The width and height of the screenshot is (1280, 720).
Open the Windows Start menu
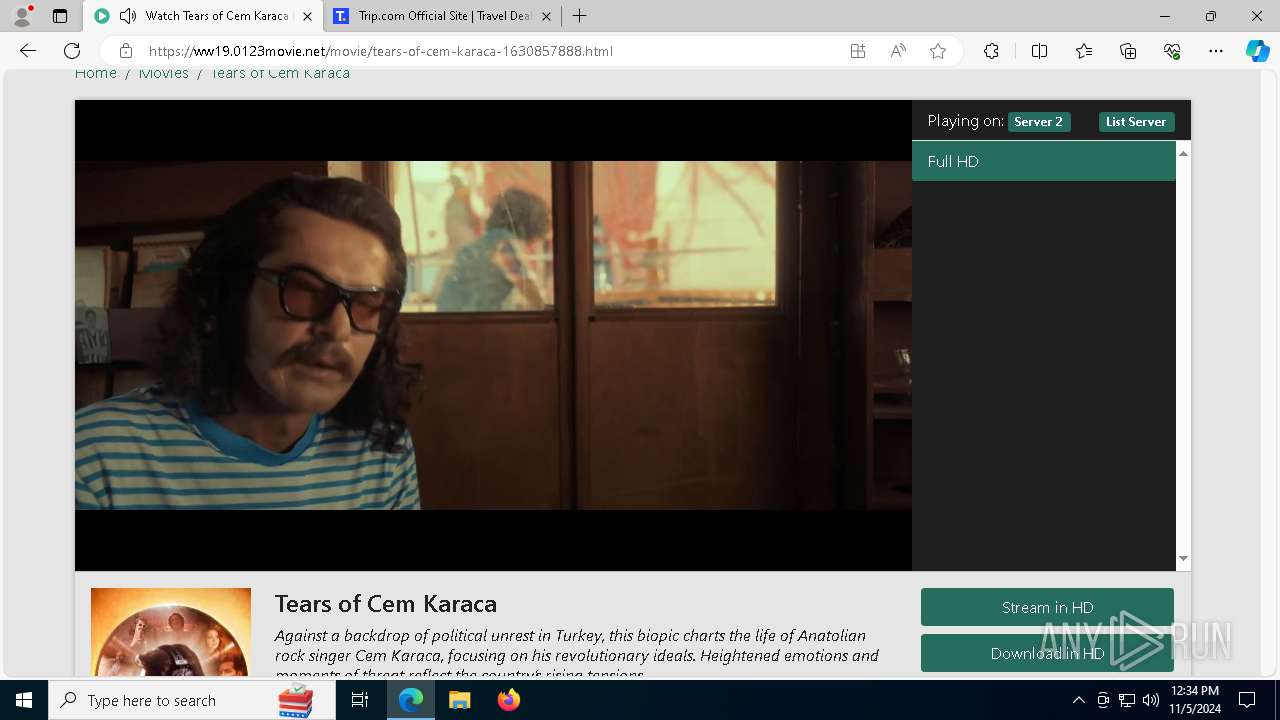click(24, 700)
